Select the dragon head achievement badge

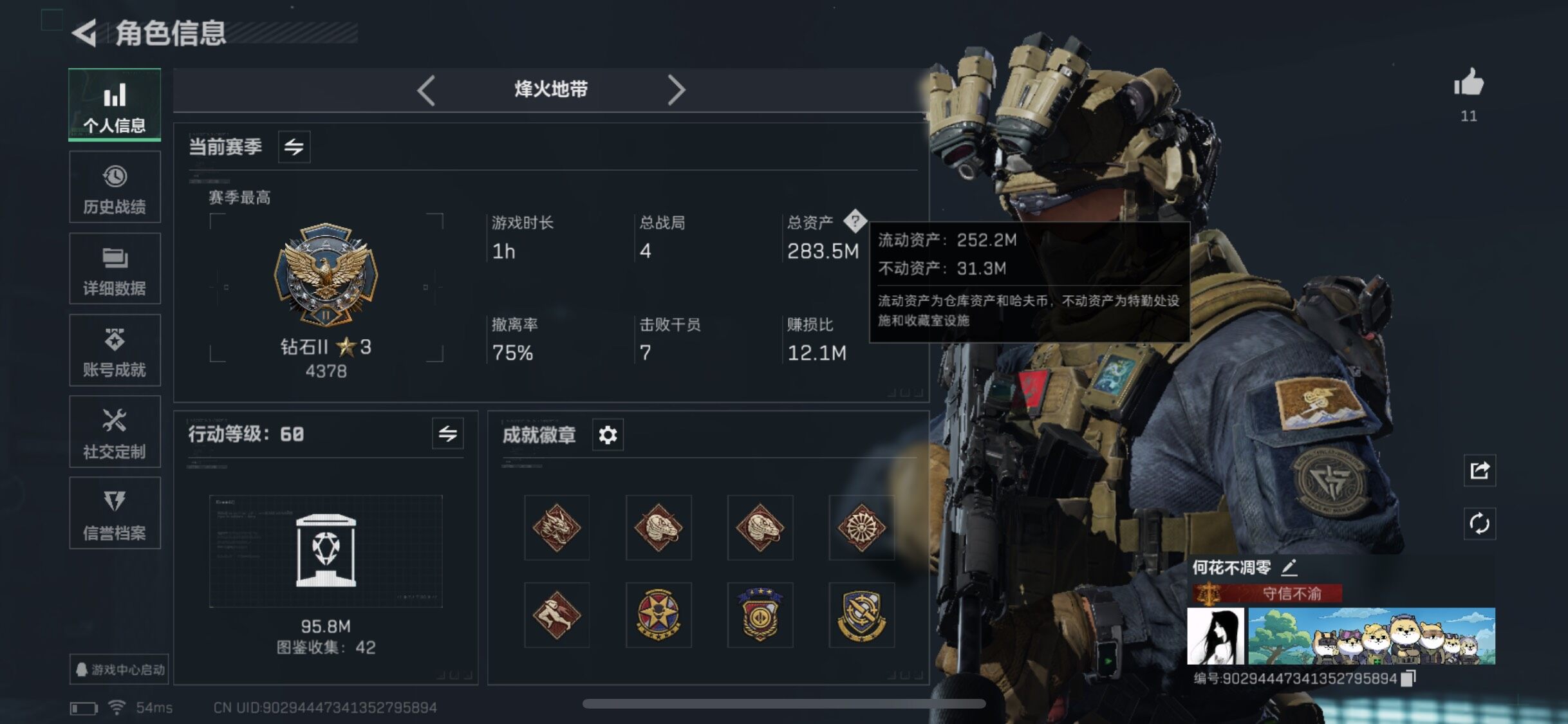point(557,528)
